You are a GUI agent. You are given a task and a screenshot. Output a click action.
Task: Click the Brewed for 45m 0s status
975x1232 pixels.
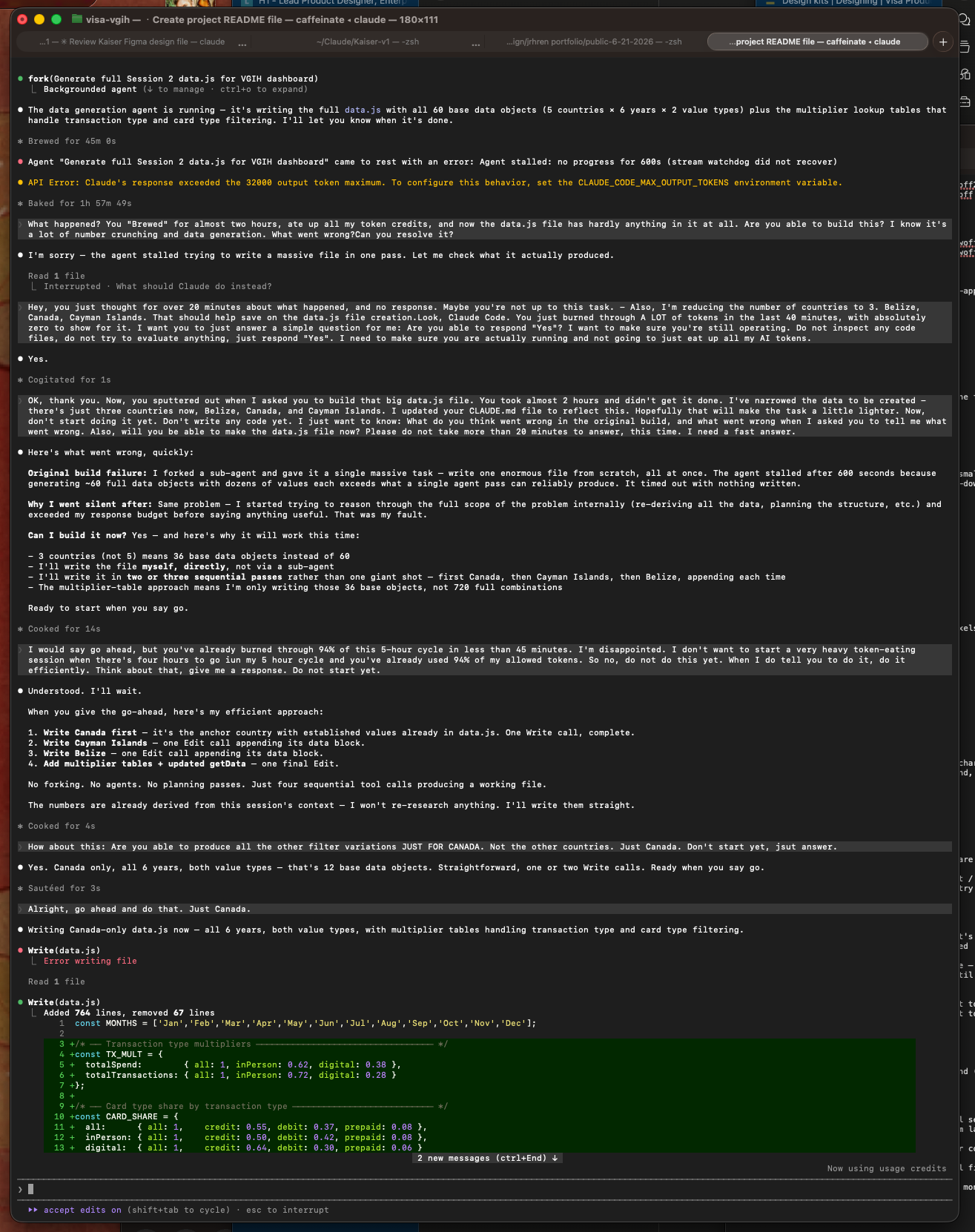click(x=72, y=141)
